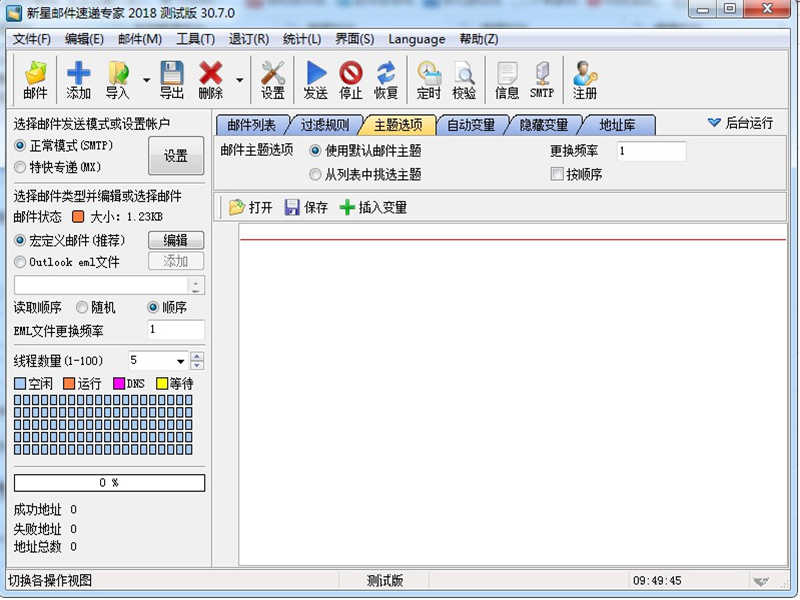Choose 顺序 read order radio
Viewport: 800px width, 600px height.
(153, 307)
